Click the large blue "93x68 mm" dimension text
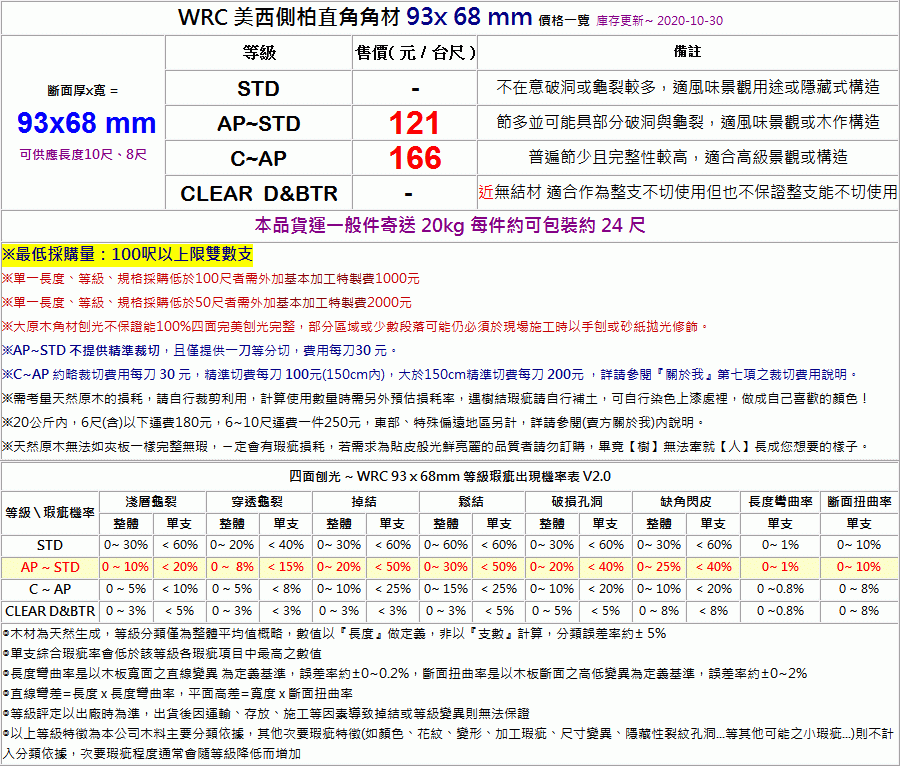 86,123
